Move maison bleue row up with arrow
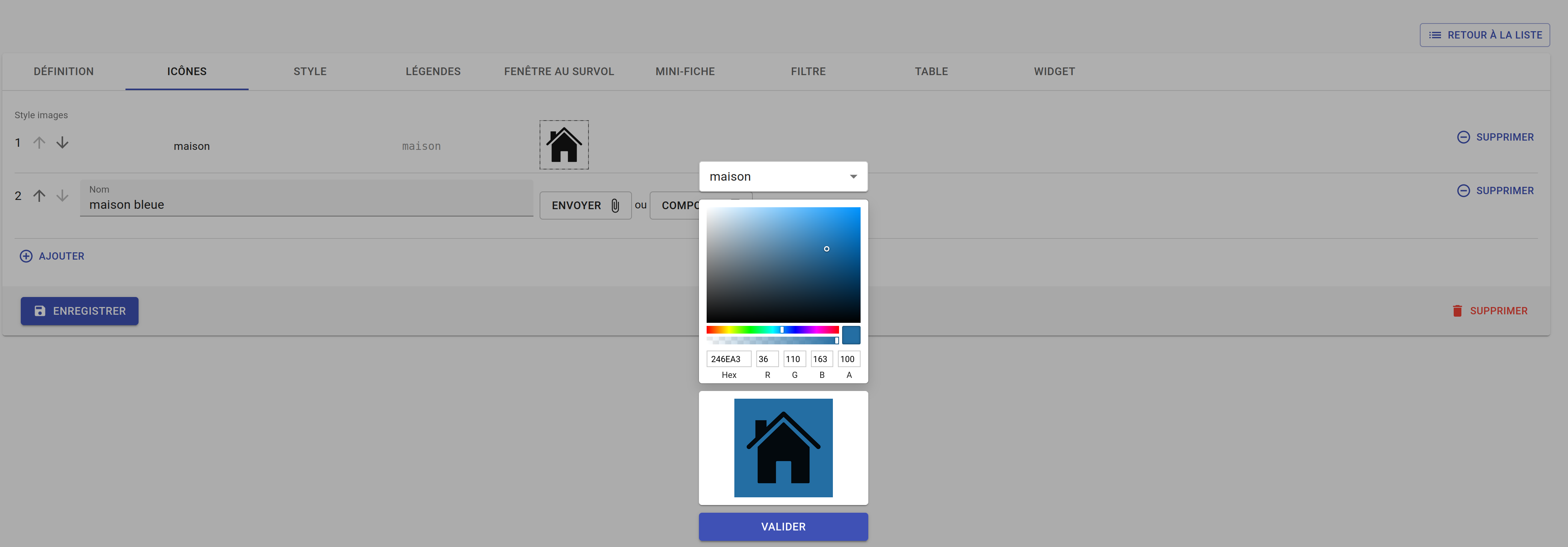1568x547 pixels. pos(39,196)
